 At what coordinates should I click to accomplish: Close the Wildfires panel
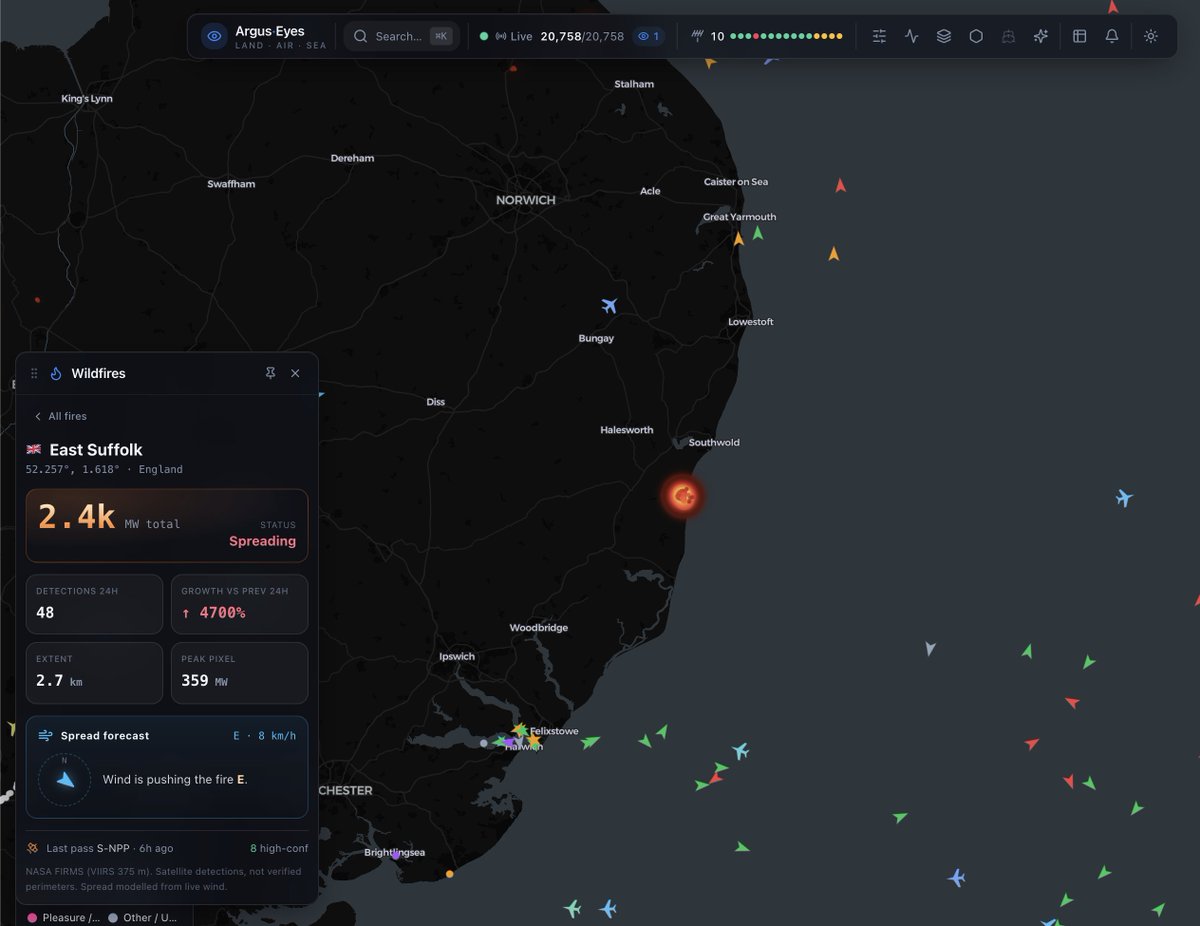(x=295, y=373)
